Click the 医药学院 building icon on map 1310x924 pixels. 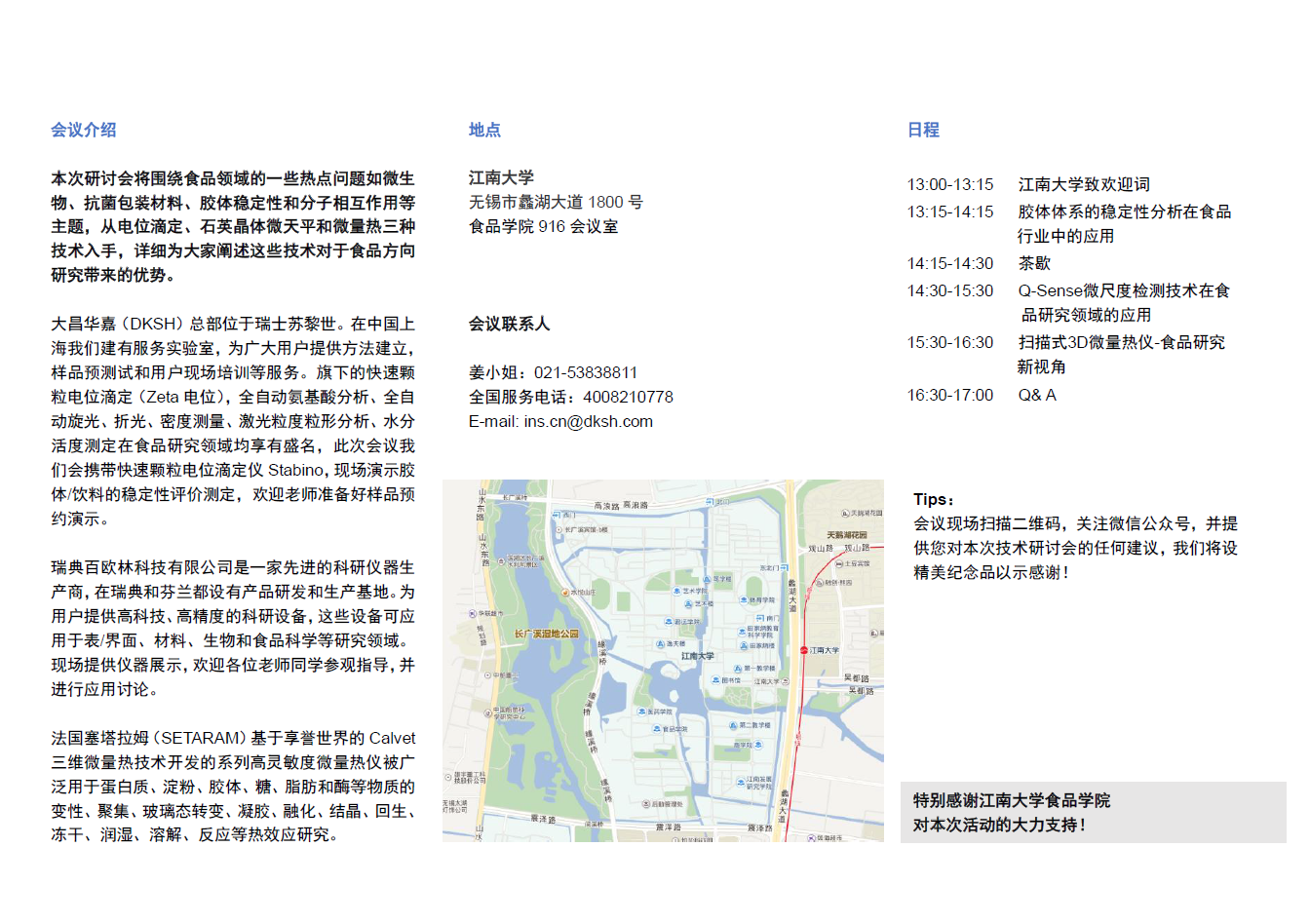(x=641, y=712)
